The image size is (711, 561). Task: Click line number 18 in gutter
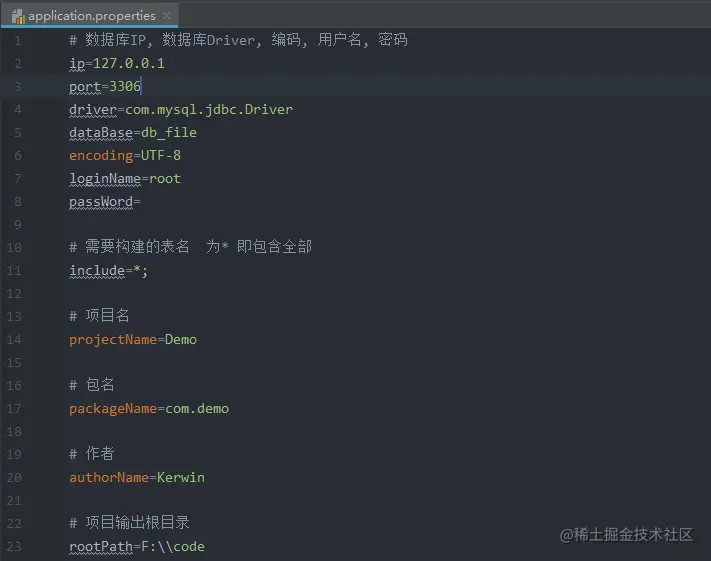pos(14,431)
